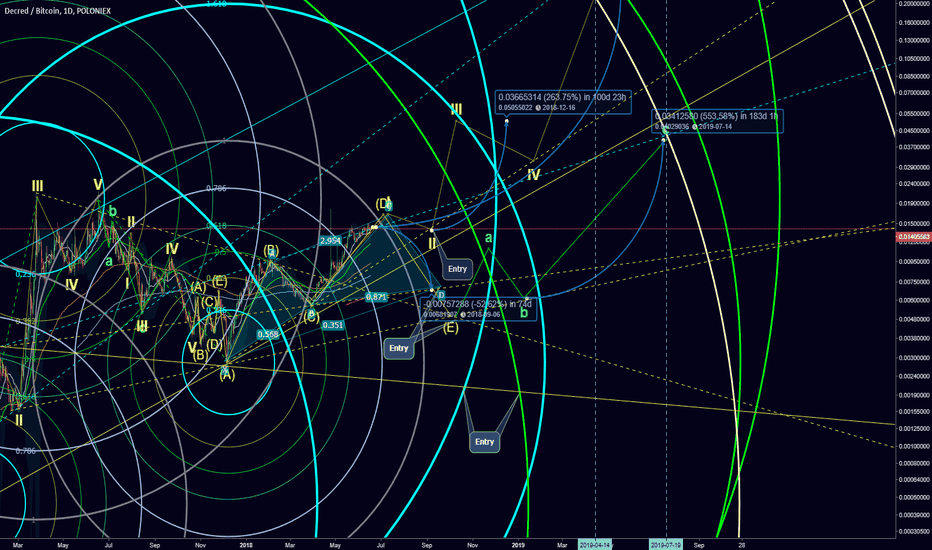Click the 0.01900000 price axis label

point(914,203)
